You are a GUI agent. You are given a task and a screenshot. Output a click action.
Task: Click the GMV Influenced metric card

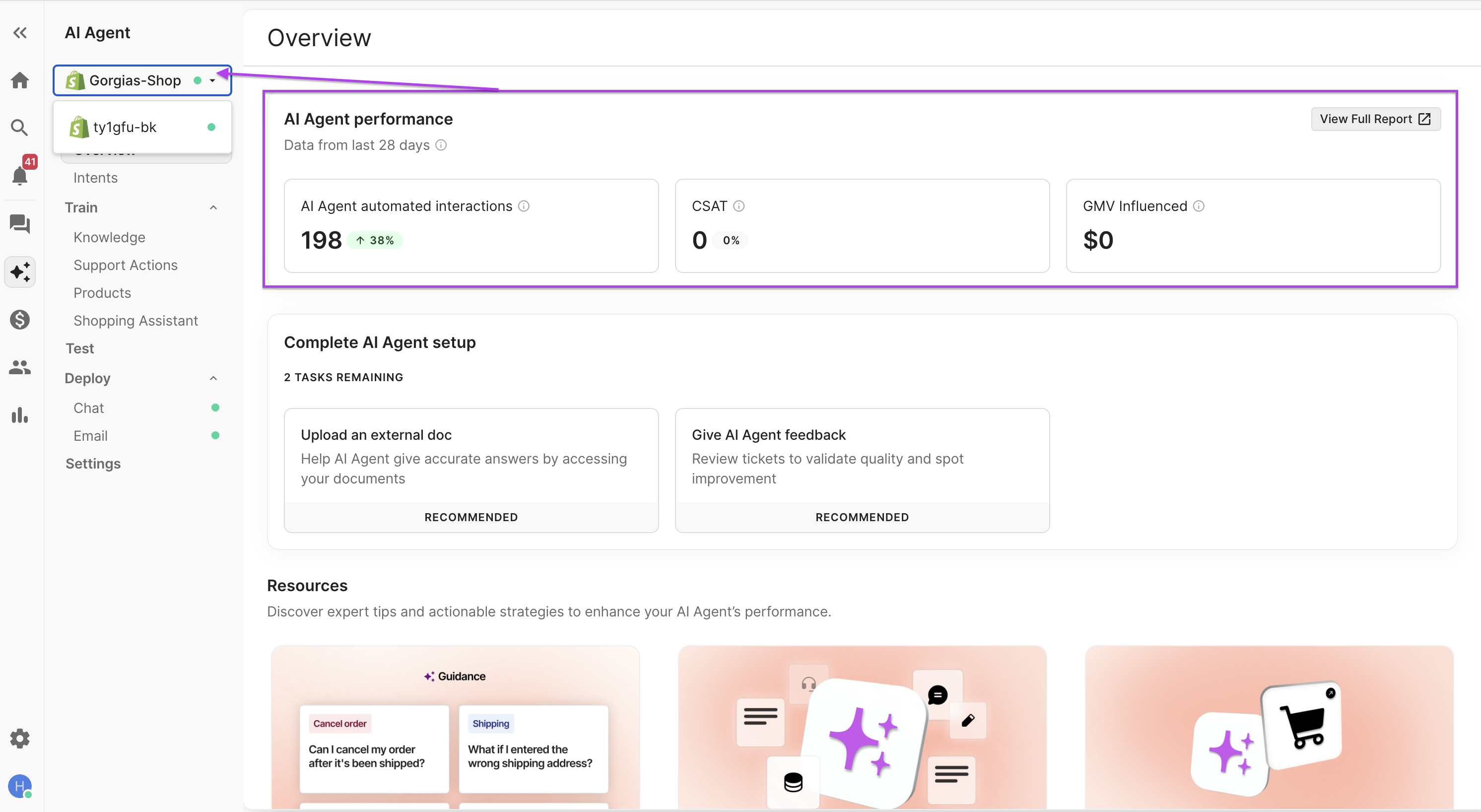click(x=1253, y=225)
